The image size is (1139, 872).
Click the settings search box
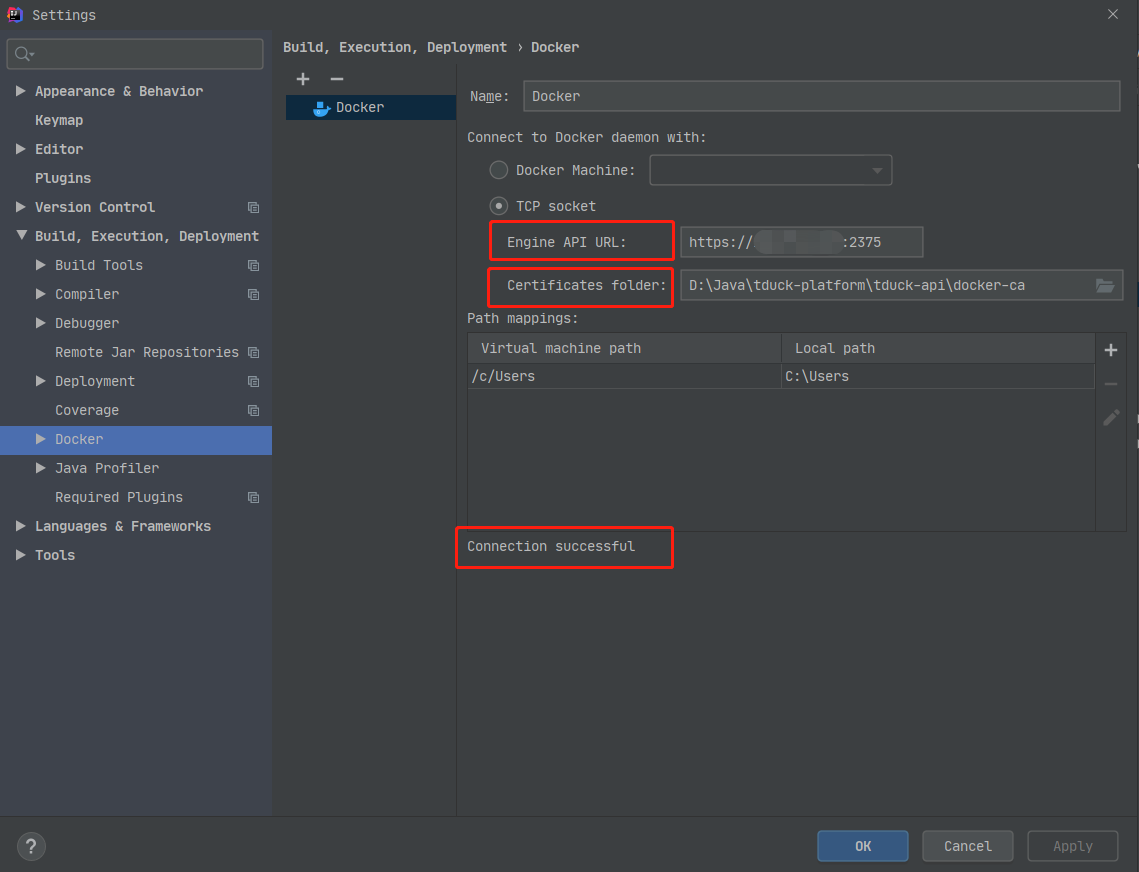[135, 54]
